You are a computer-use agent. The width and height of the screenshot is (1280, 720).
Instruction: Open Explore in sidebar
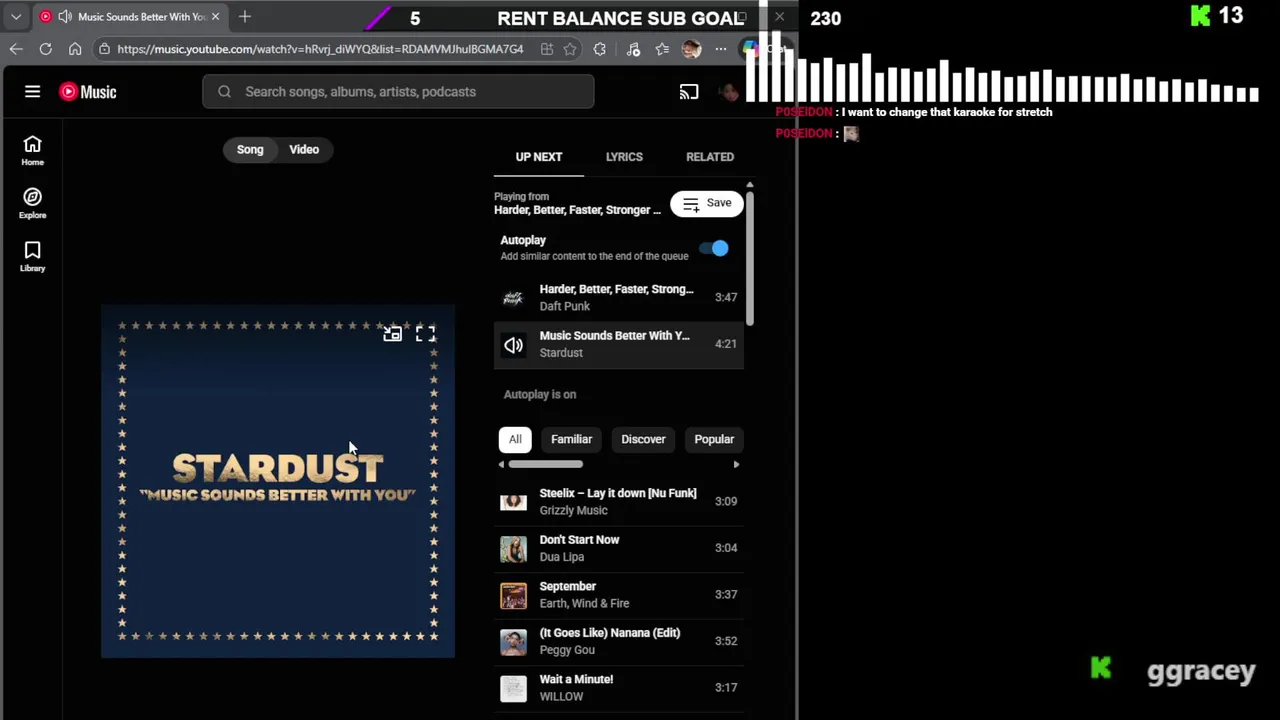click(32, 204)
